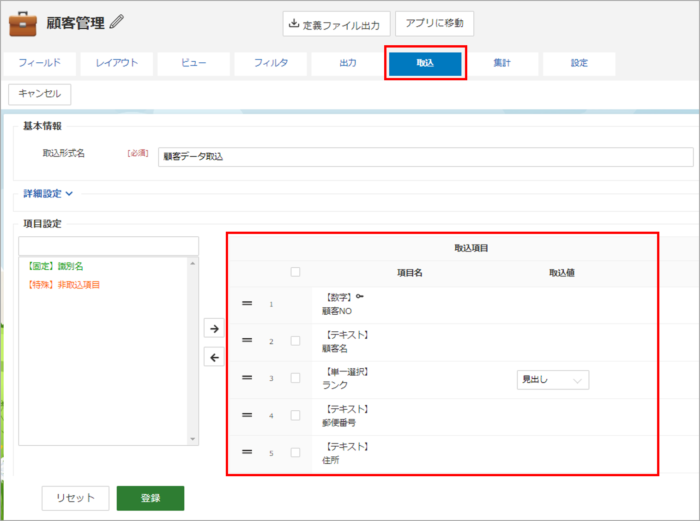Click the アプリに移動 button

coord(434,24)
